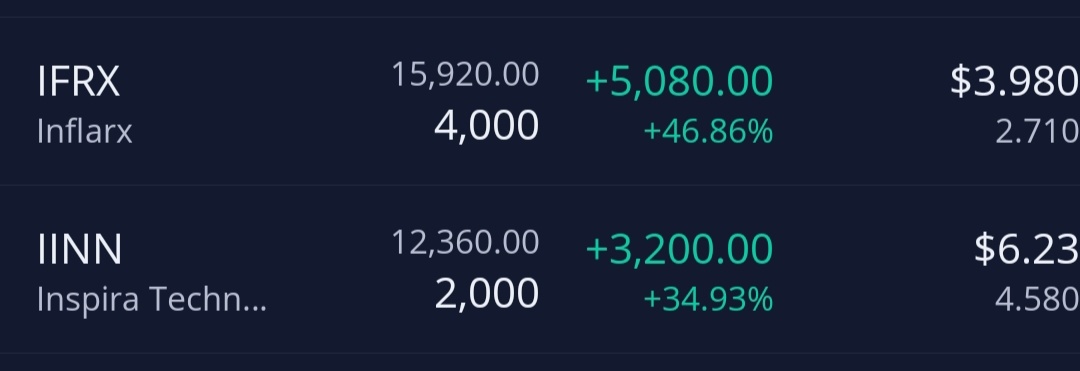Open the IINN position row
The width and height of the screenshot is (1080, 371).
coord(540,269)
